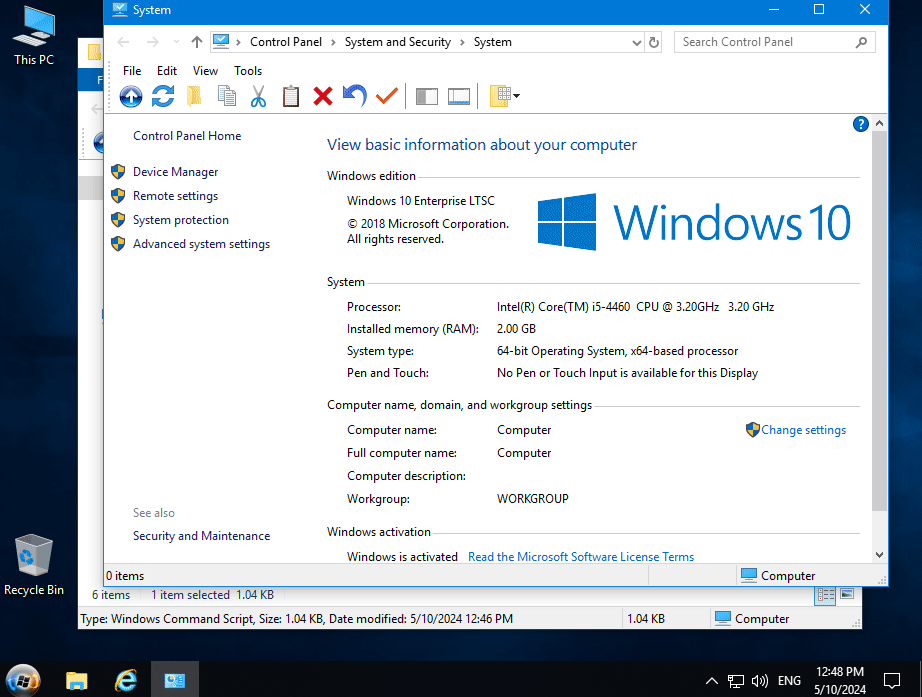Click the Copy toolbar icon
922x697 pixels.
click(x=227, y=96)
